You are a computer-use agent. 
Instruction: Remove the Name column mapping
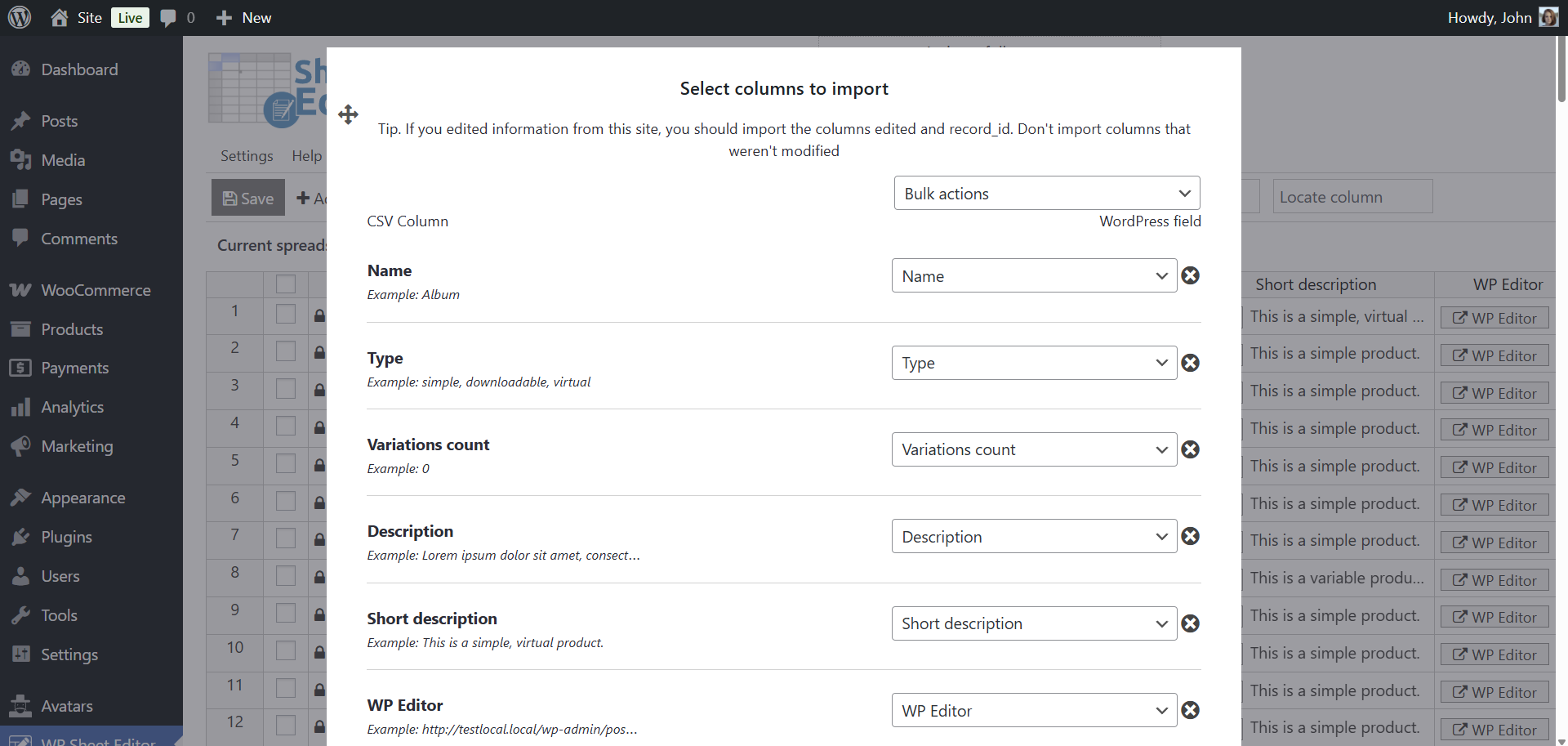pyautogui.click(x=1190, y=276)
